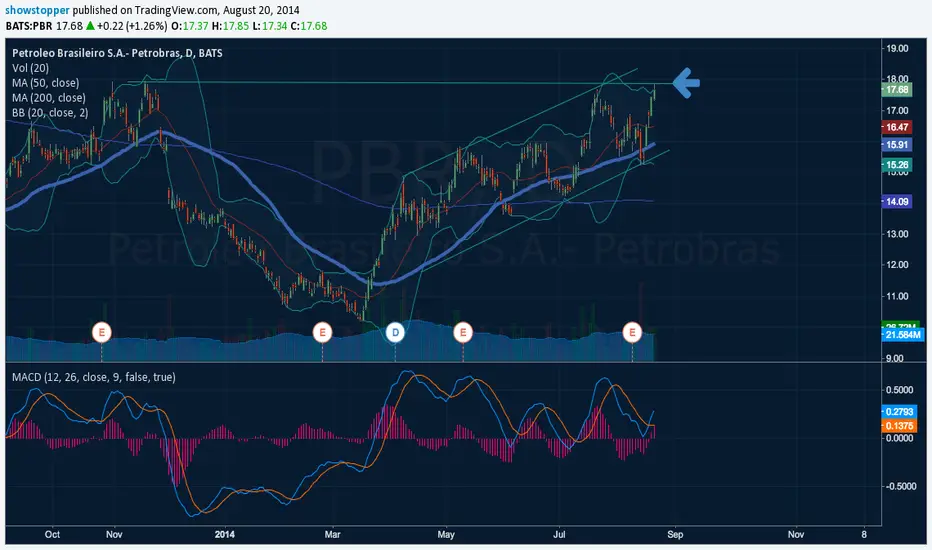Click the 0.0000 MACD scale value
This screenshot has width=932, height=550.
[x=899, y=438]
